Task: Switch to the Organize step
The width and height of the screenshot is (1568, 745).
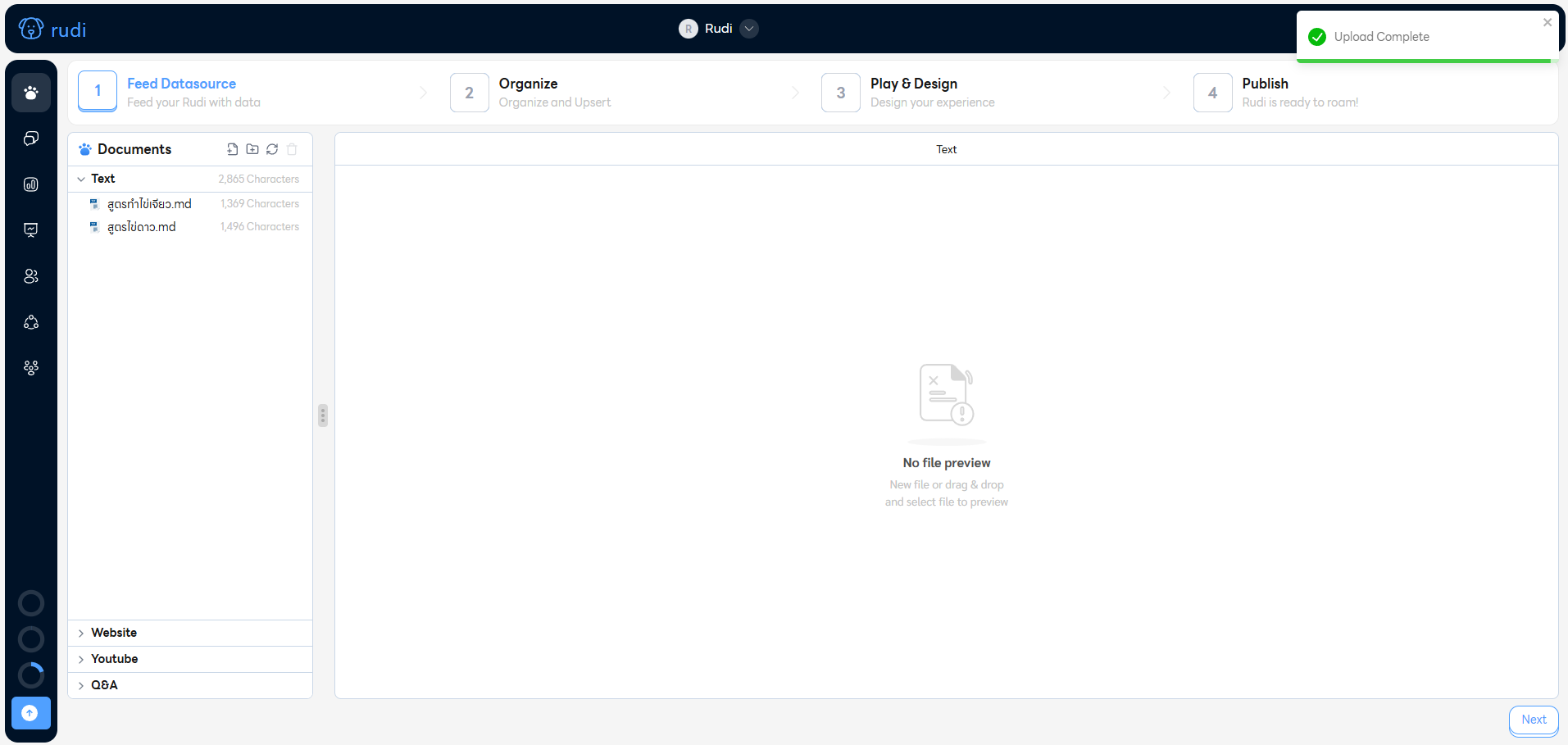Action: (x=528, y=92)
